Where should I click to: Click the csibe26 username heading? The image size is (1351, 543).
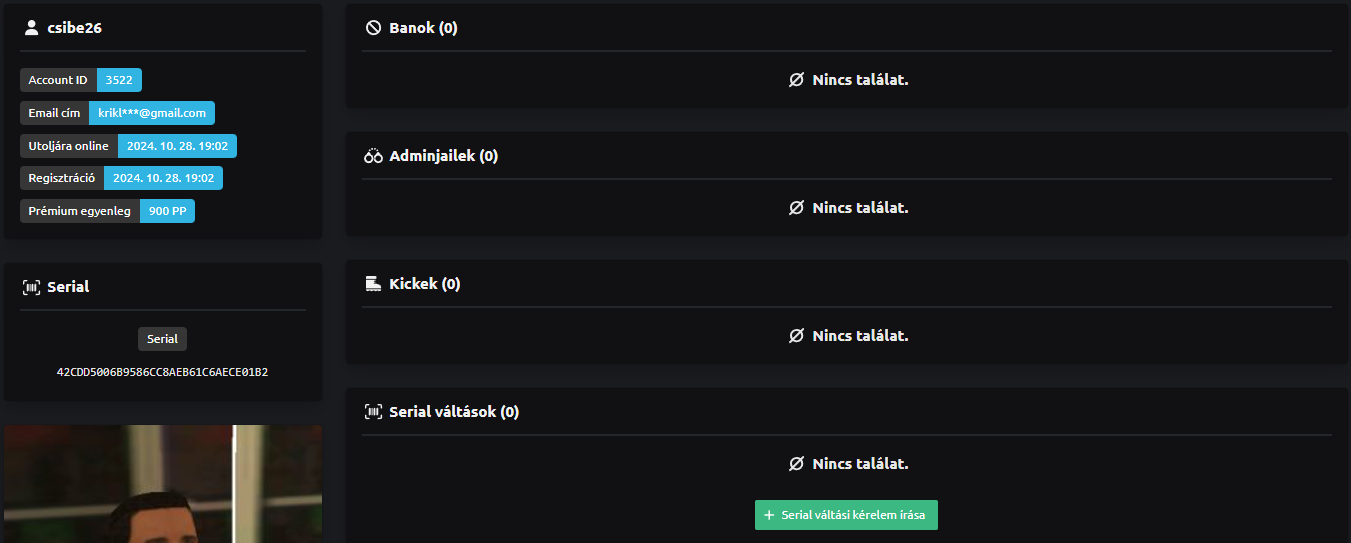click(74, 28)
